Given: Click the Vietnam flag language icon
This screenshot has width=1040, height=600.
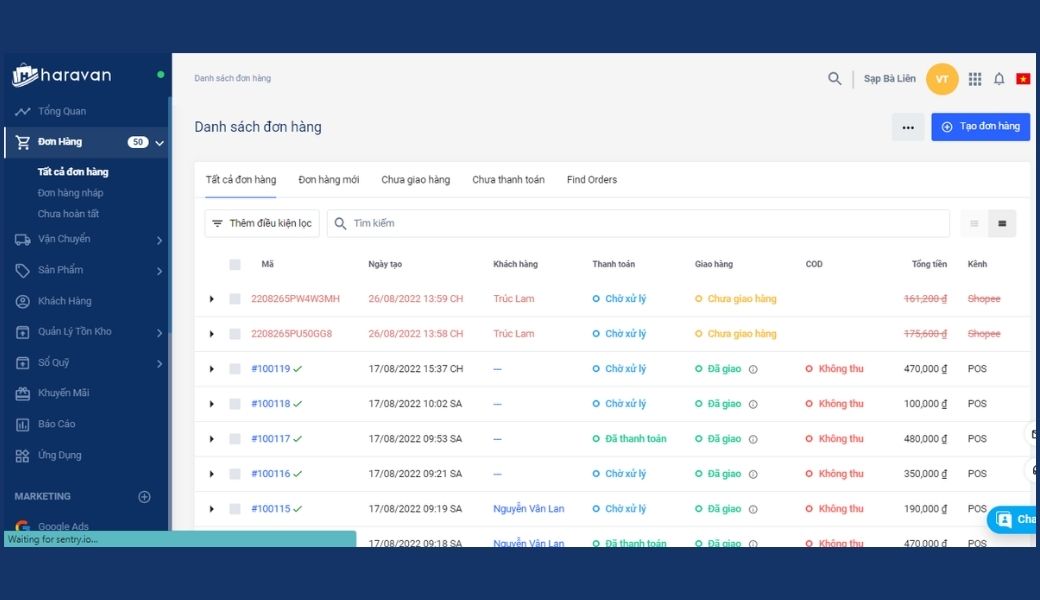Looking at the screenshot, I should (1023, 79).
